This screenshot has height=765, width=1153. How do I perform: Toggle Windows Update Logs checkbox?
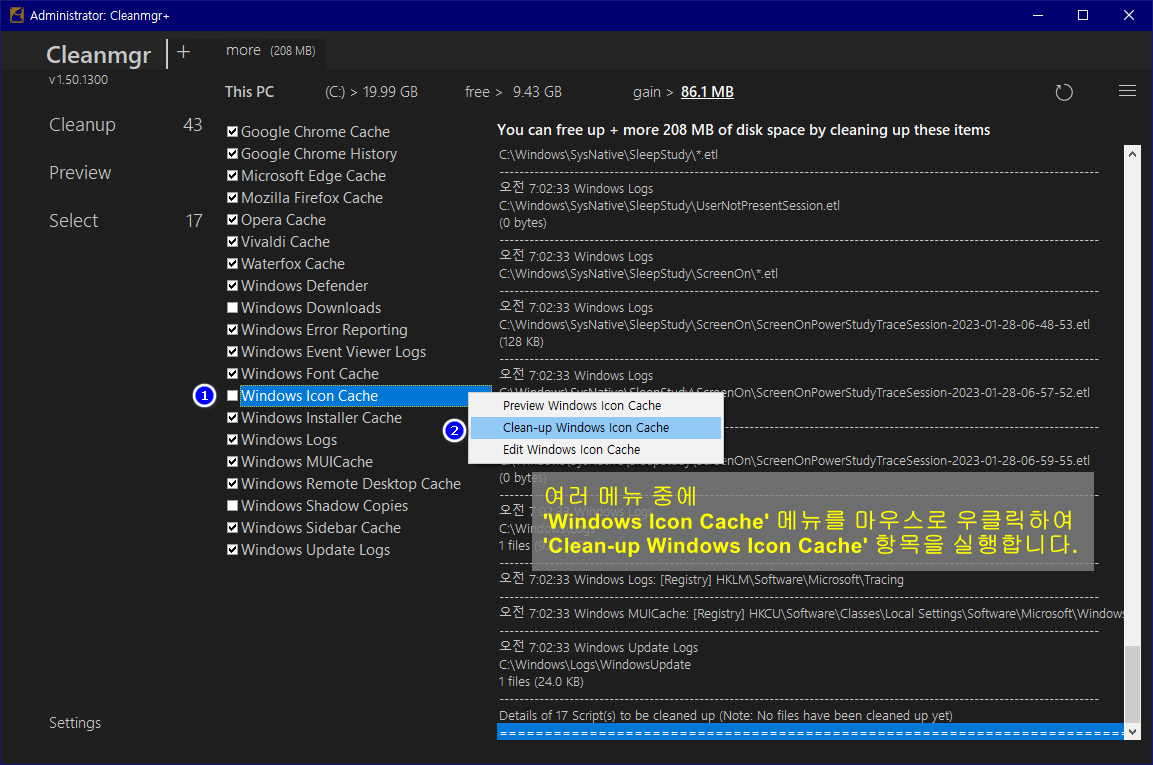(232, 549)
